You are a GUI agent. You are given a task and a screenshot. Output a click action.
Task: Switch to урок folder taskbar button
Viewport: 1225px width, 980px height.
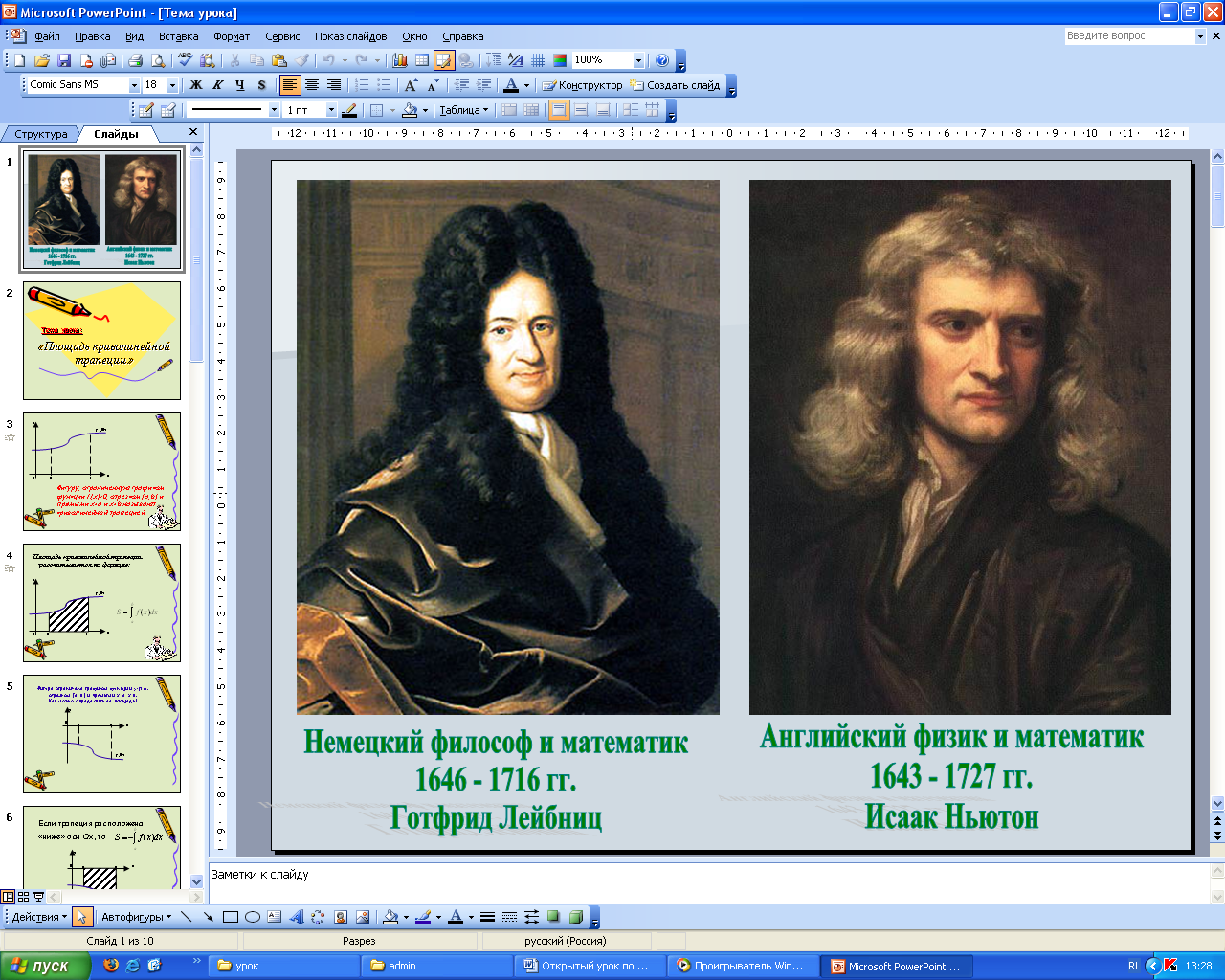[x=283, y=966]
